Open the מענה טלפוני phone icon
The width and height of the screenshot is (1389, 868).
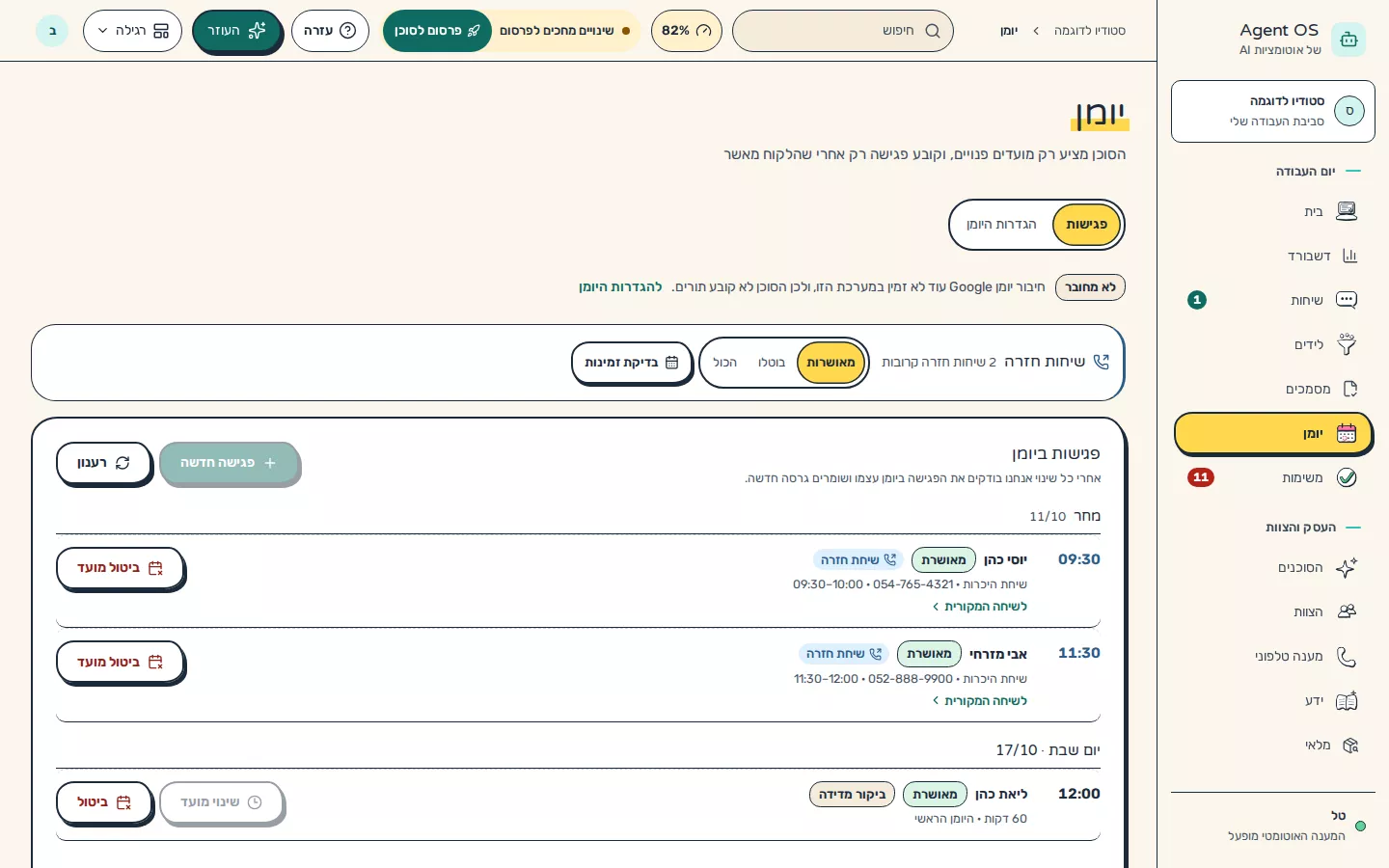1347,656
